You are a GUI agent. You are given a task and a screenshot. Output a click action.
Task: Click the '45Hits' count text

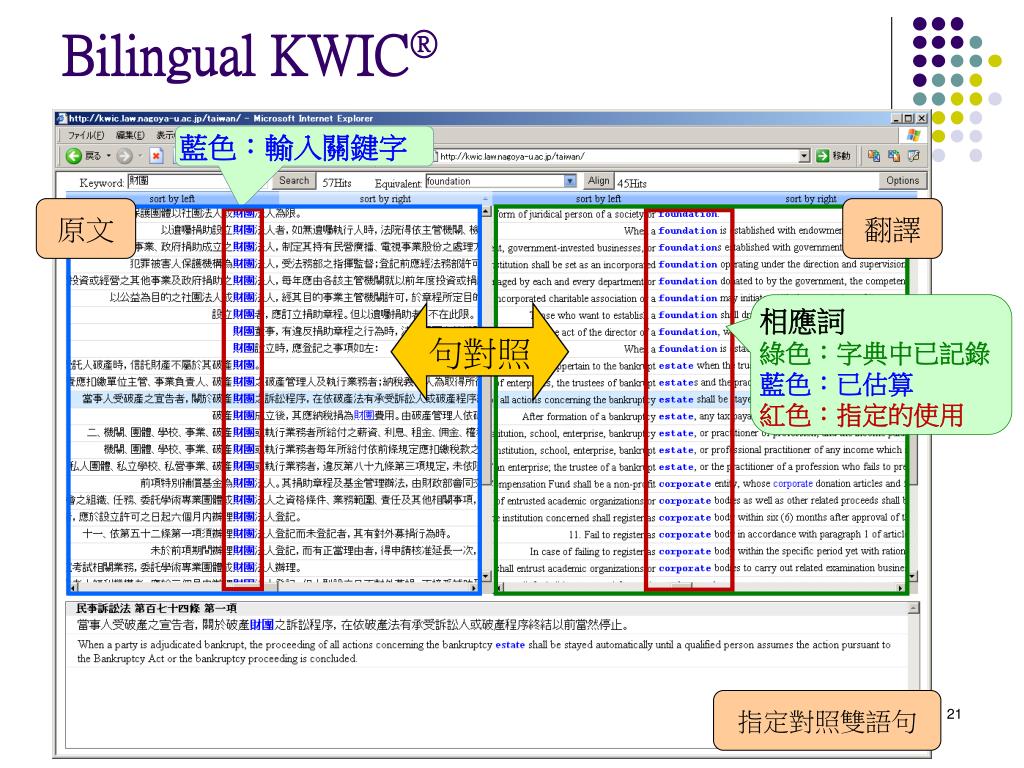tap(632, 184)
